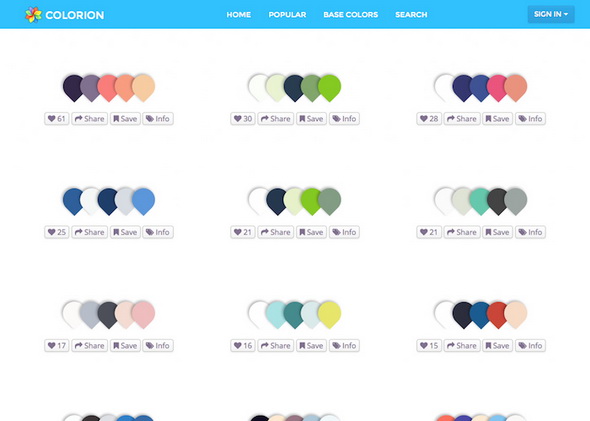Save the palette with 28 likes

click(497, 119)
